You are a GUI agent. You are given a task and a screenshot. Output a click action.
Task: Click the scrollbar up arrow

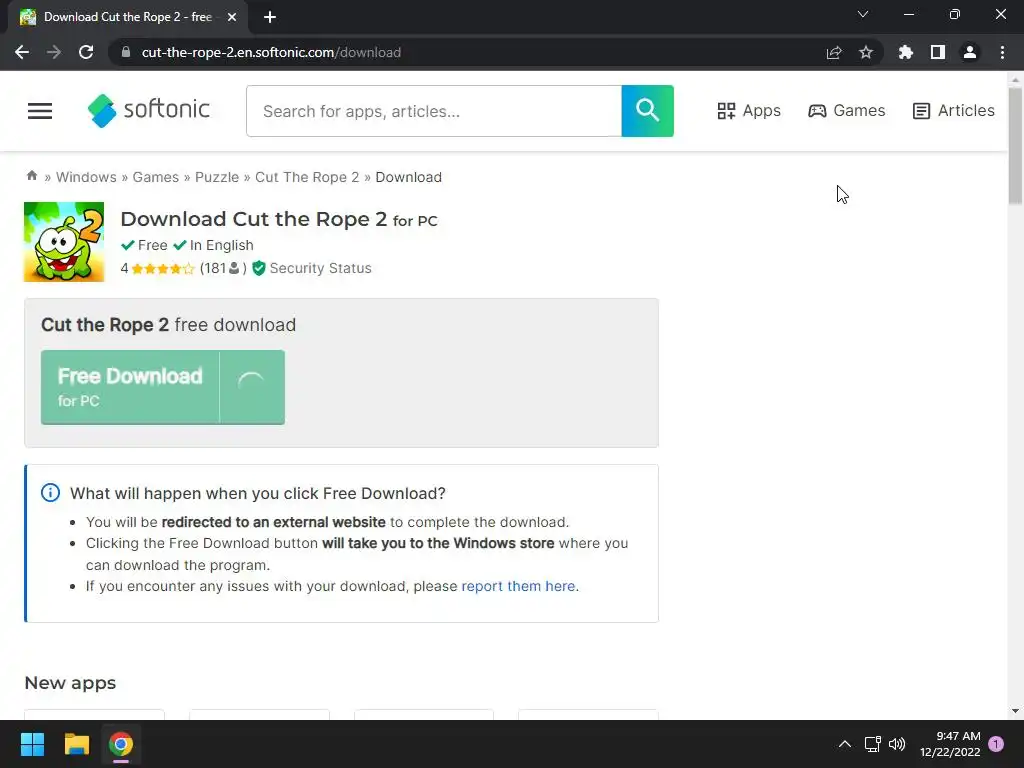tap(1015, 80)
